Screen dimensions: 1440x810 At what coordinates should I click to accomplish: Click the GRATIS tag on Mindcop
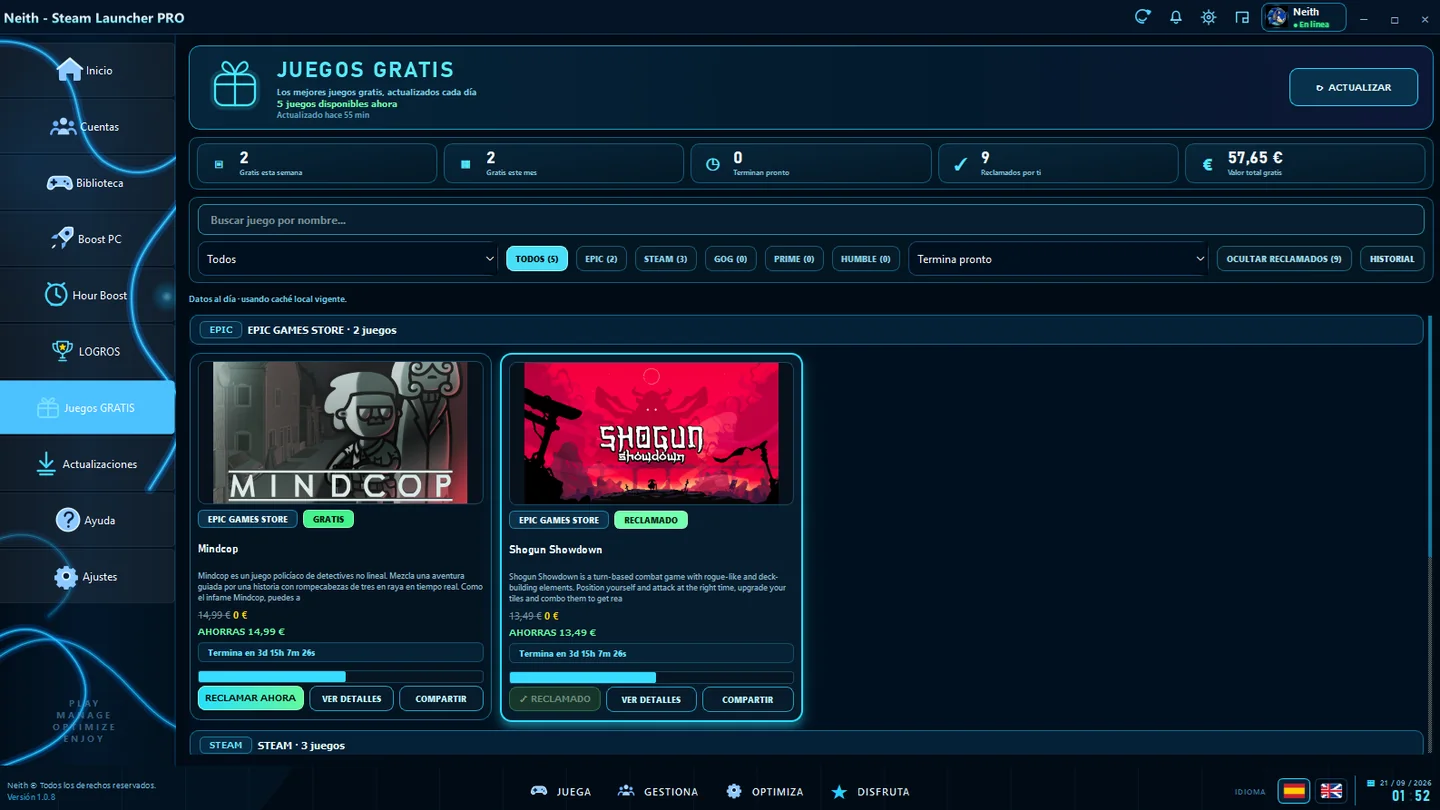328,519
